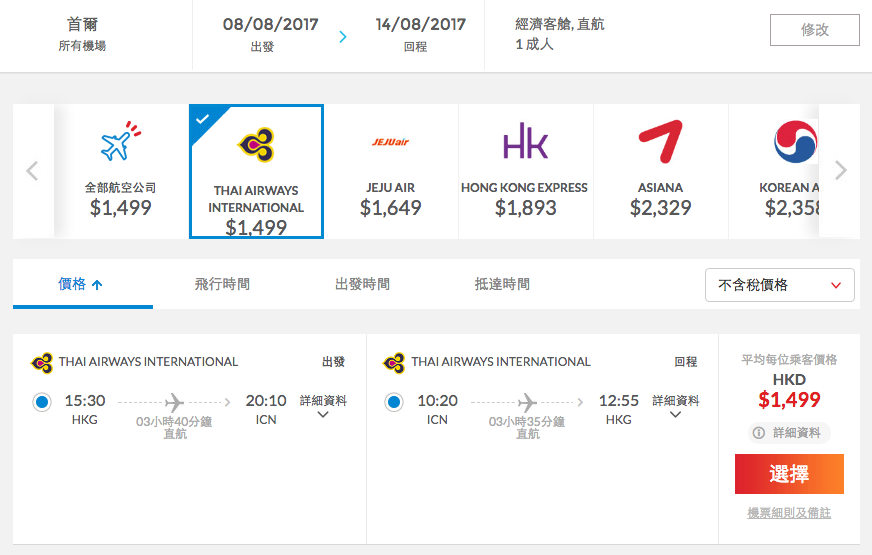Click the 1 成人 passenger text

click(x=534, y=44)
